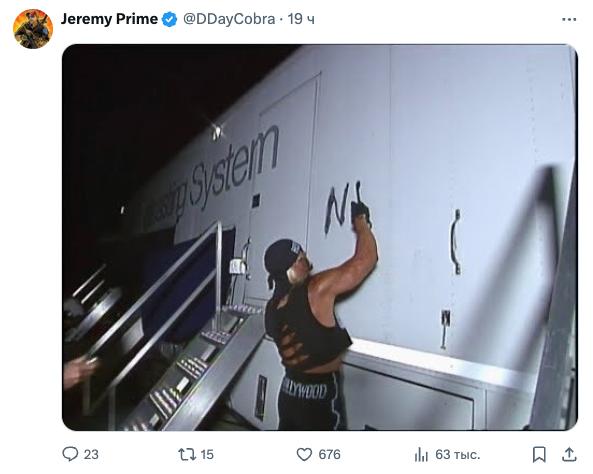This screenshot has width=593, height=474.
Task: Open the view analytics bar chart icon
Action: coord(421,454)
